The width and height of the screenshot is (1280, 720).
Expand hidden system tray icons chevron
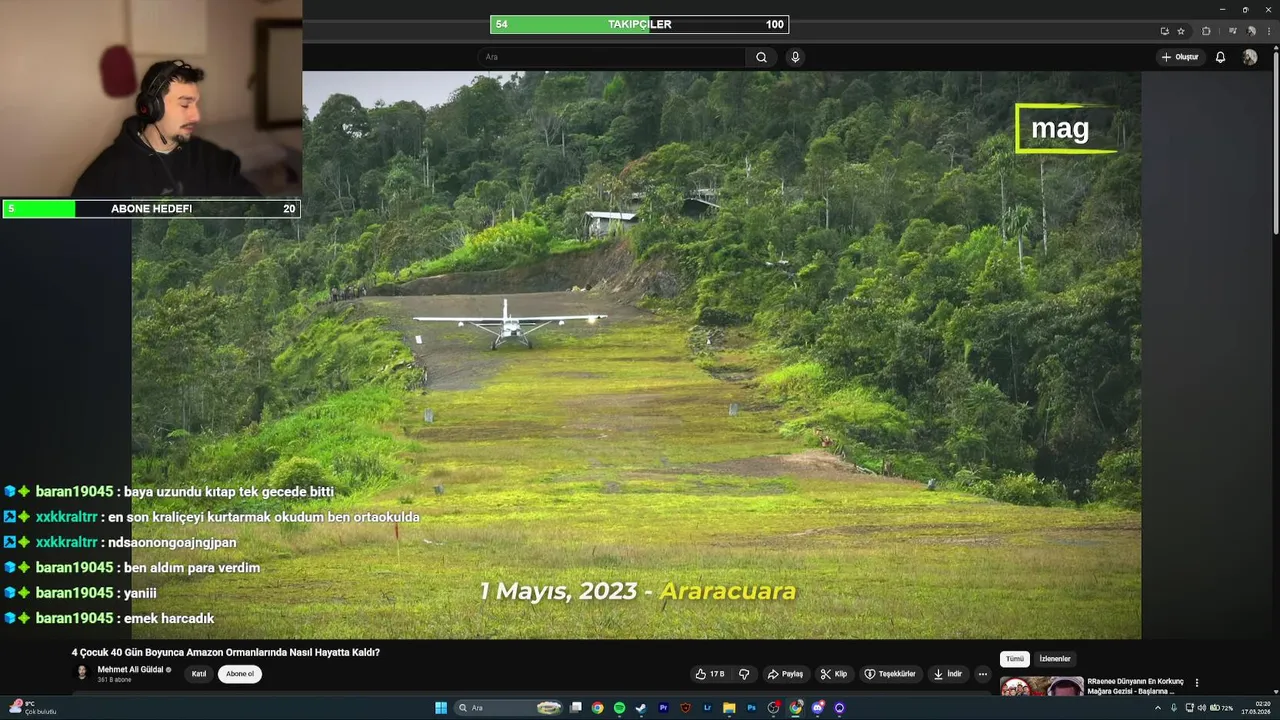coord(1158,708)
